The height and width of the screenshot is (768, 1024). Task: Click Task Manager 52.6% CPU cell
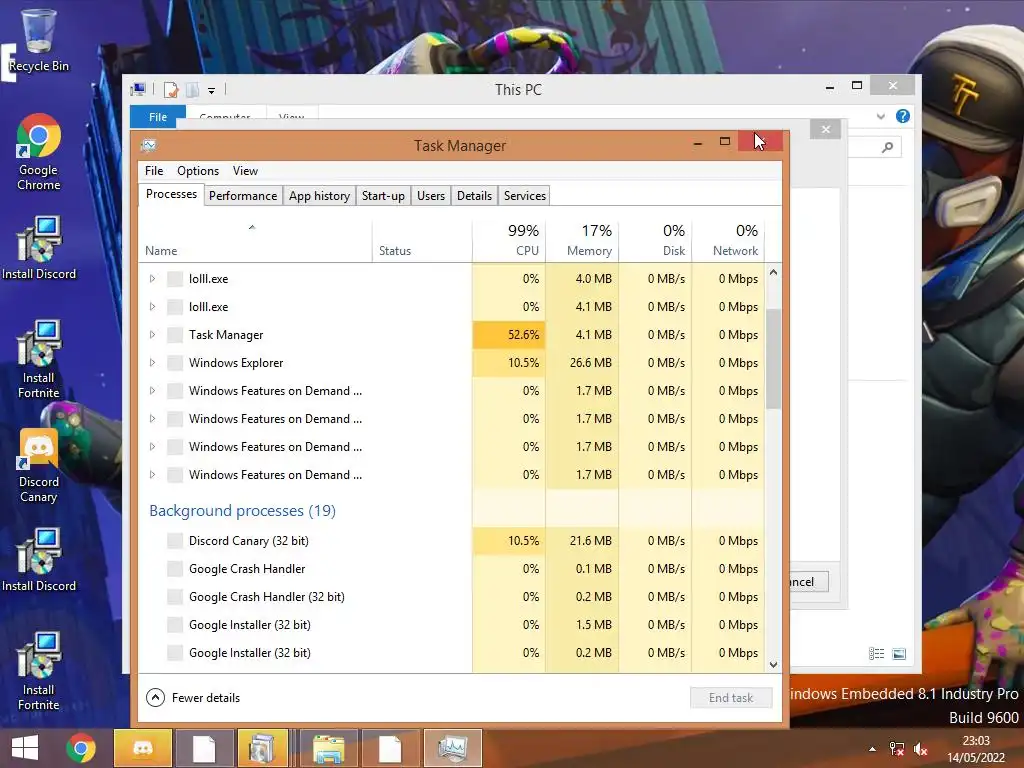tap(509, 335)
